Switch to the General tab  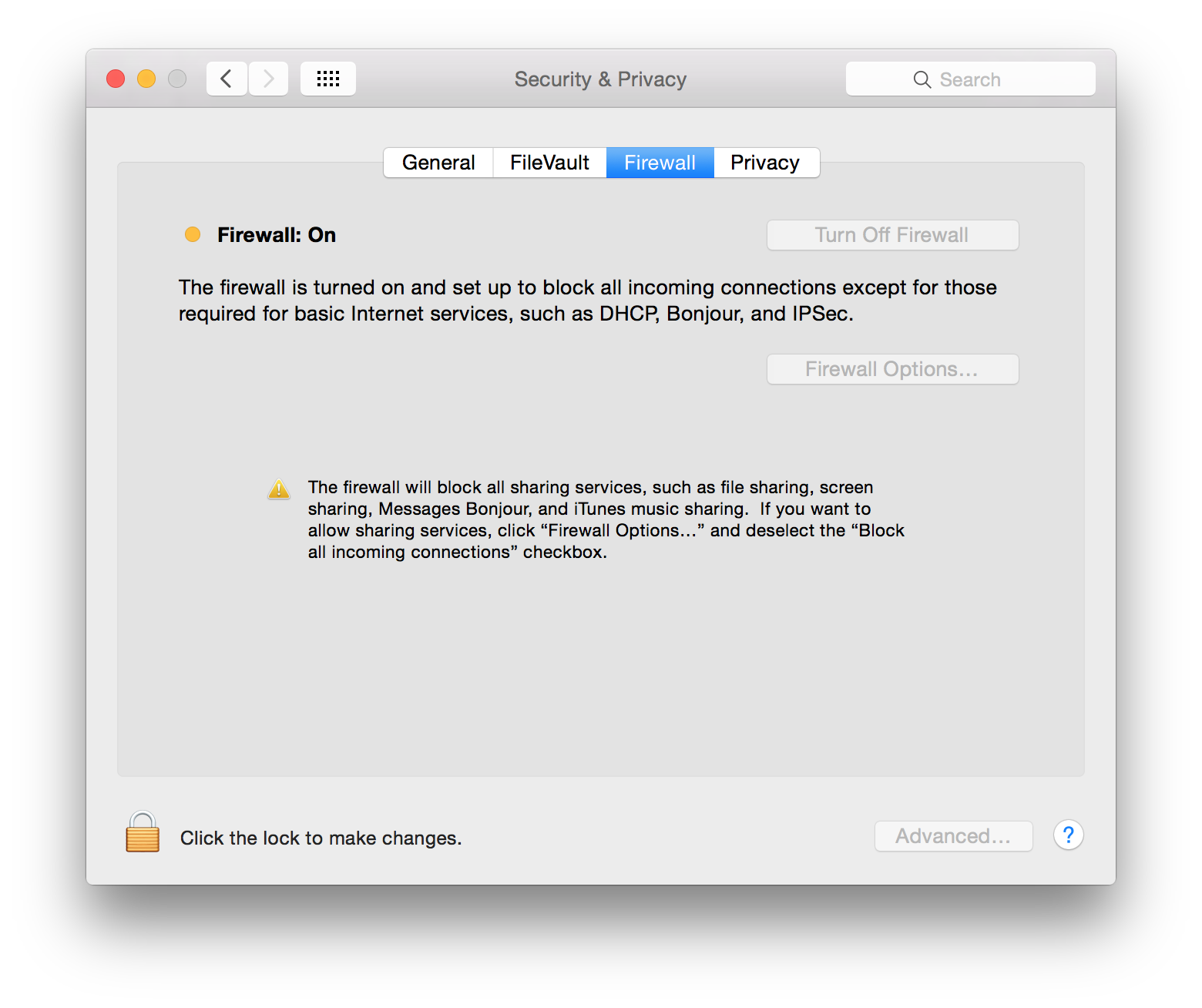point(438,163)
